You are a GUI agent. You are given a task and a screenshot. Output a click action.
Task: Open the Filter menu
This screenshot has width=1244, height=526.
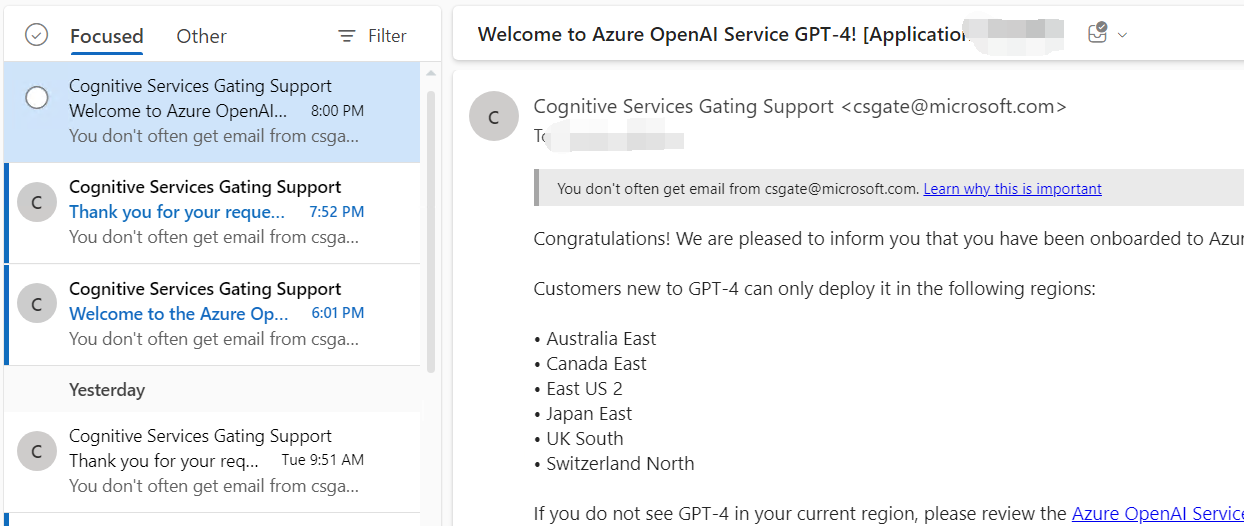click(x=372, y=36)
